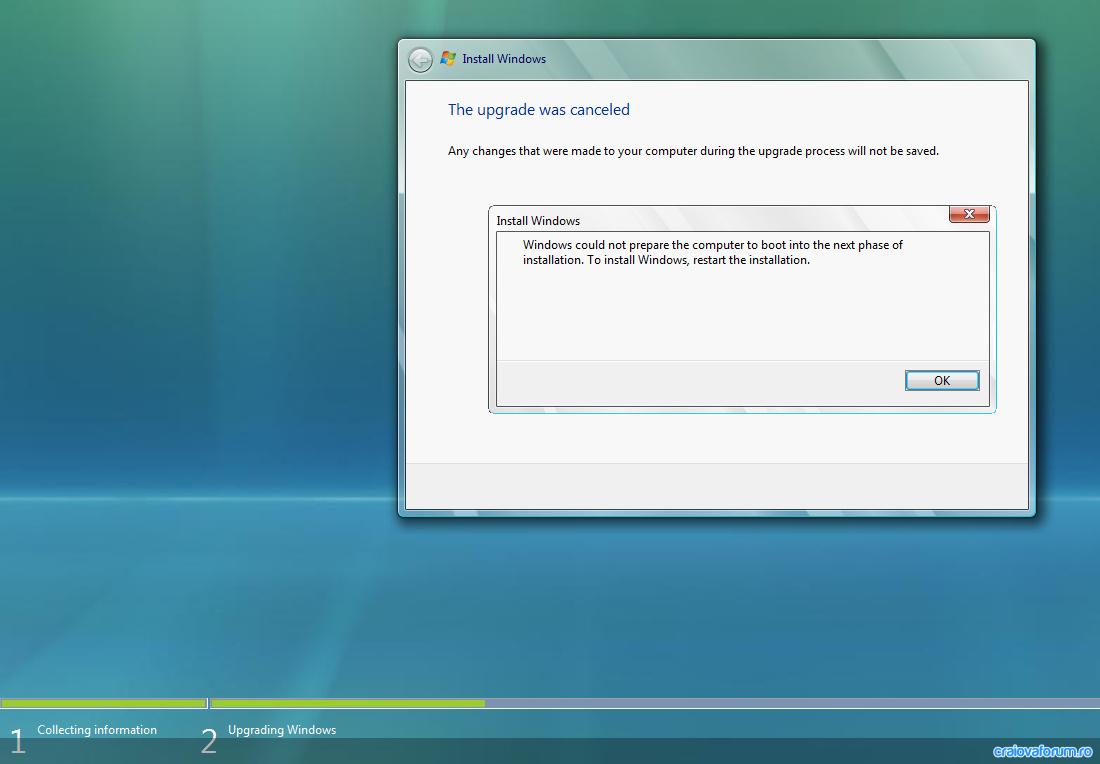Click the text 'Any changes that were made'
This screenshot has width=1100, height=764.
pyautogui.click(x=518, y=151)
